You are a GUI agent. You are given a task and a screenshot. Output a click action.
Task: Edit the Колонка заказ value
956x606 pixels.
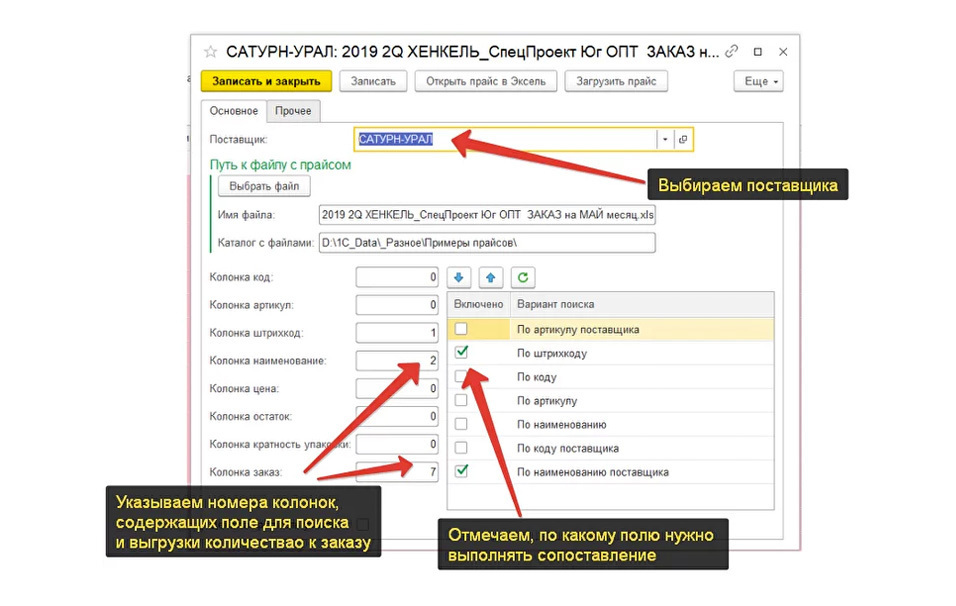coord(397,472)
